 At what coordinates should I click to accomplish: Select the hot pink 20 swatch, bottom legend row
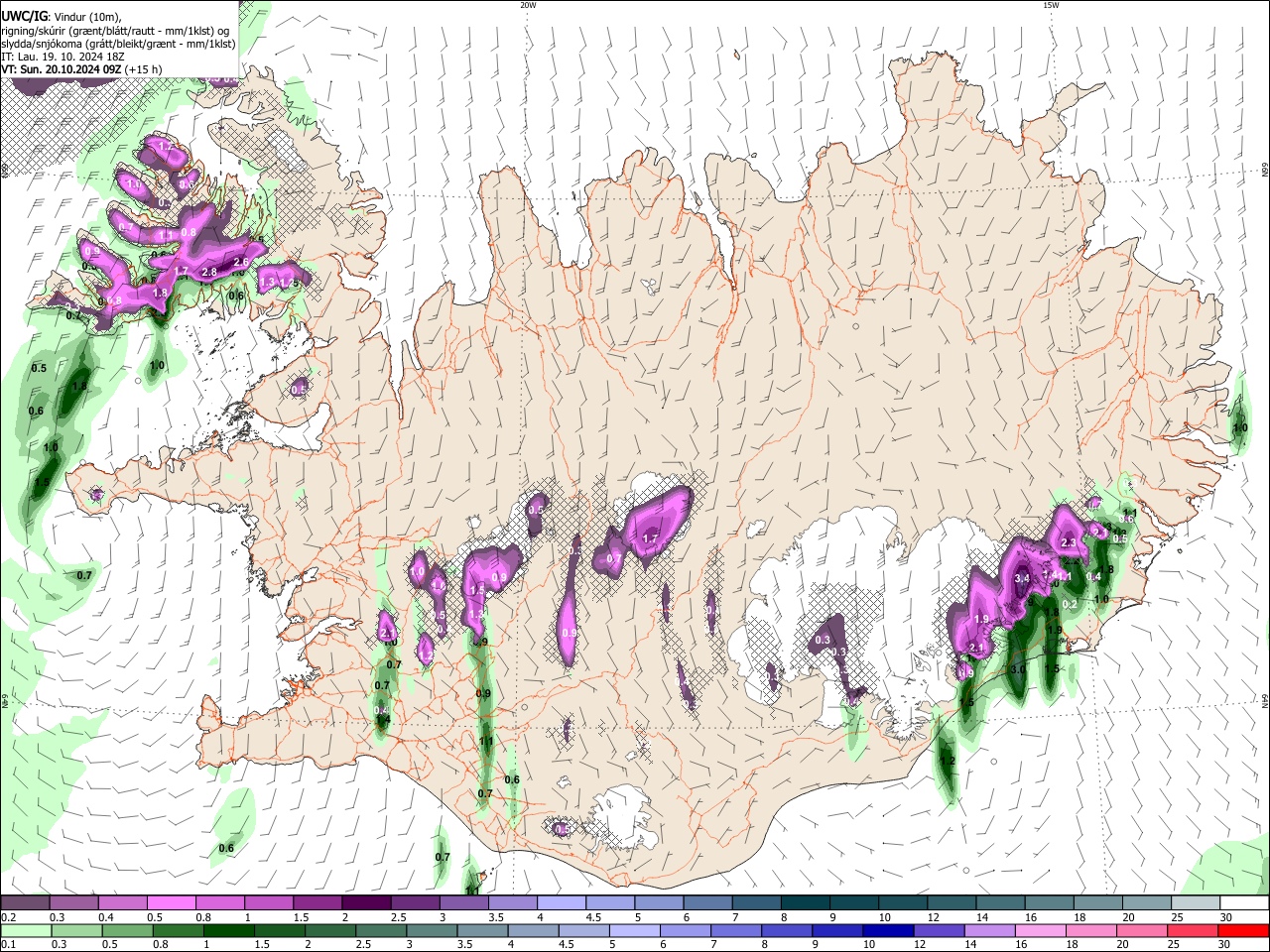coord(1142,931)
